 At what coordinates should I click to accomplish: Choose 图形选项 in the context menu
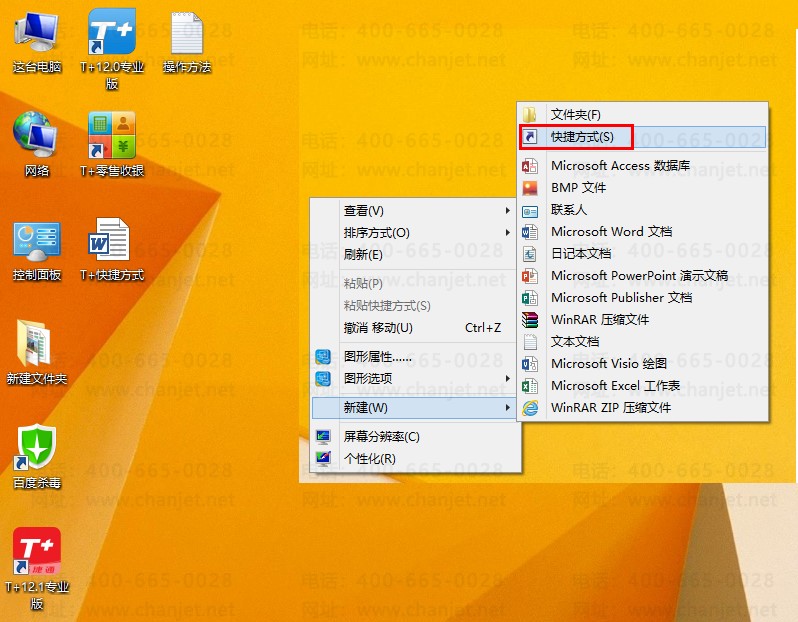point(416,379)
